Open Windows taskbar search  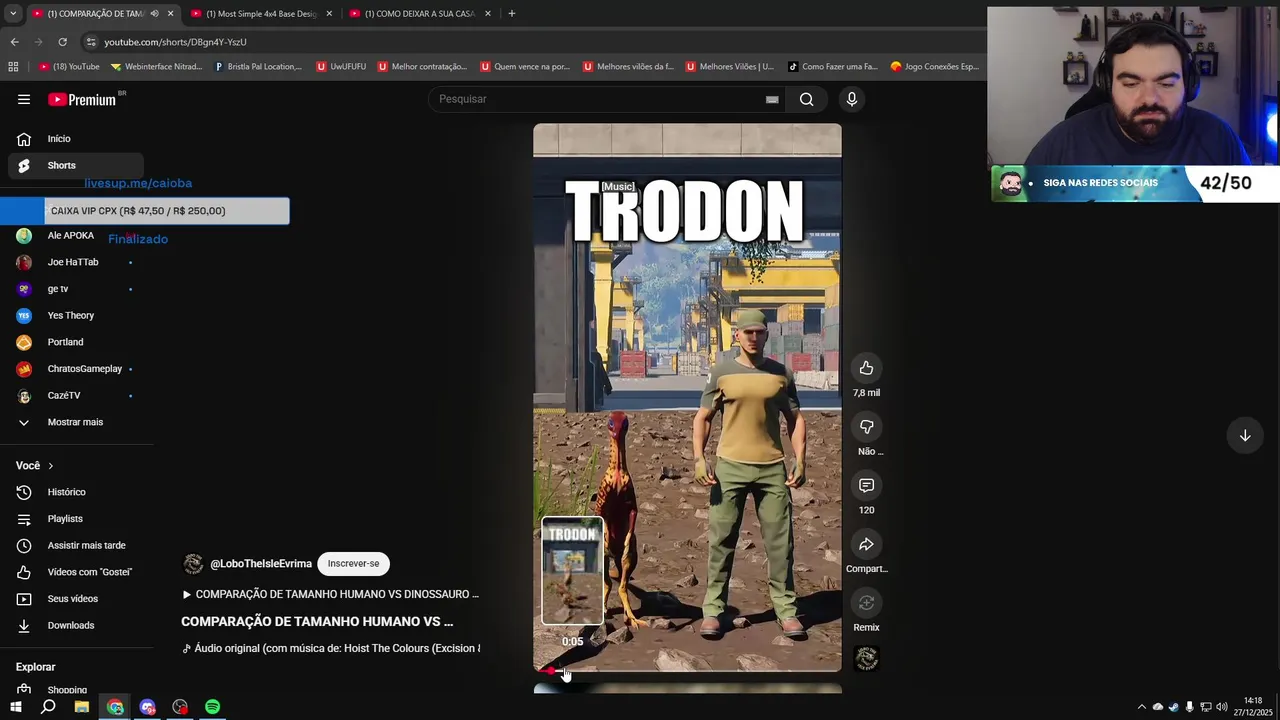[x=48, y=707]
